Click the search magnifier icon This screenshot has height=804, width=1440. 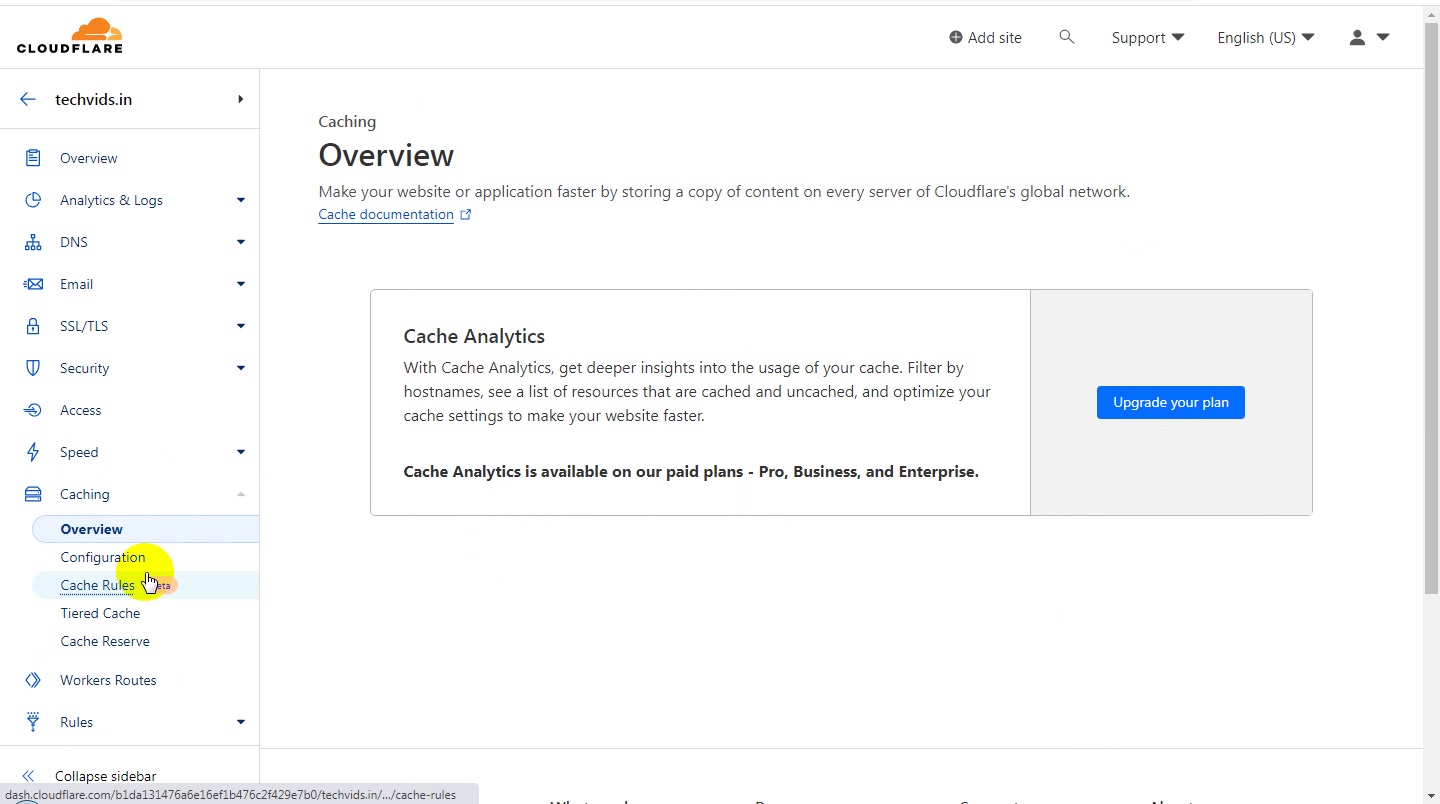point(1067,37)
